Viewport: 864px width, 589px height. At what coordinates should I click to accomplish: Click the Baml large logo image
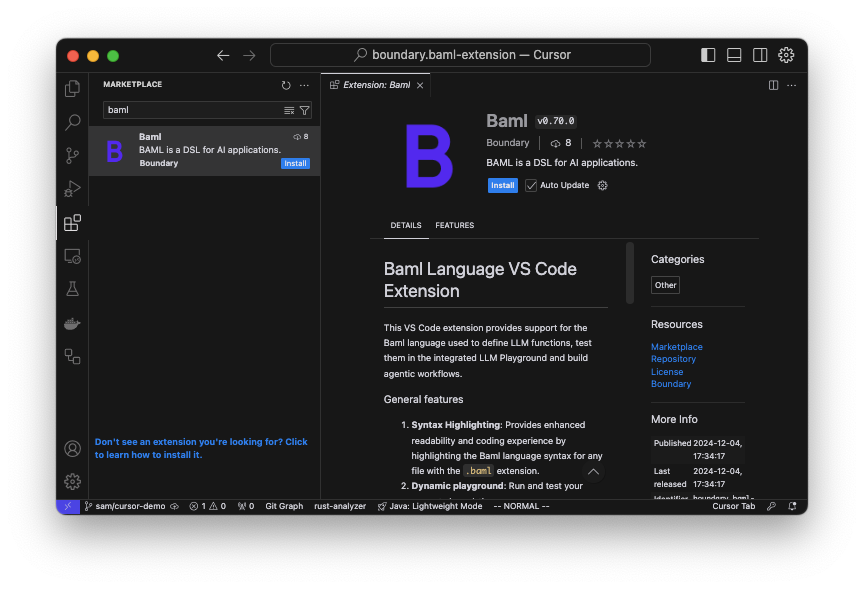tap(429, 156)
